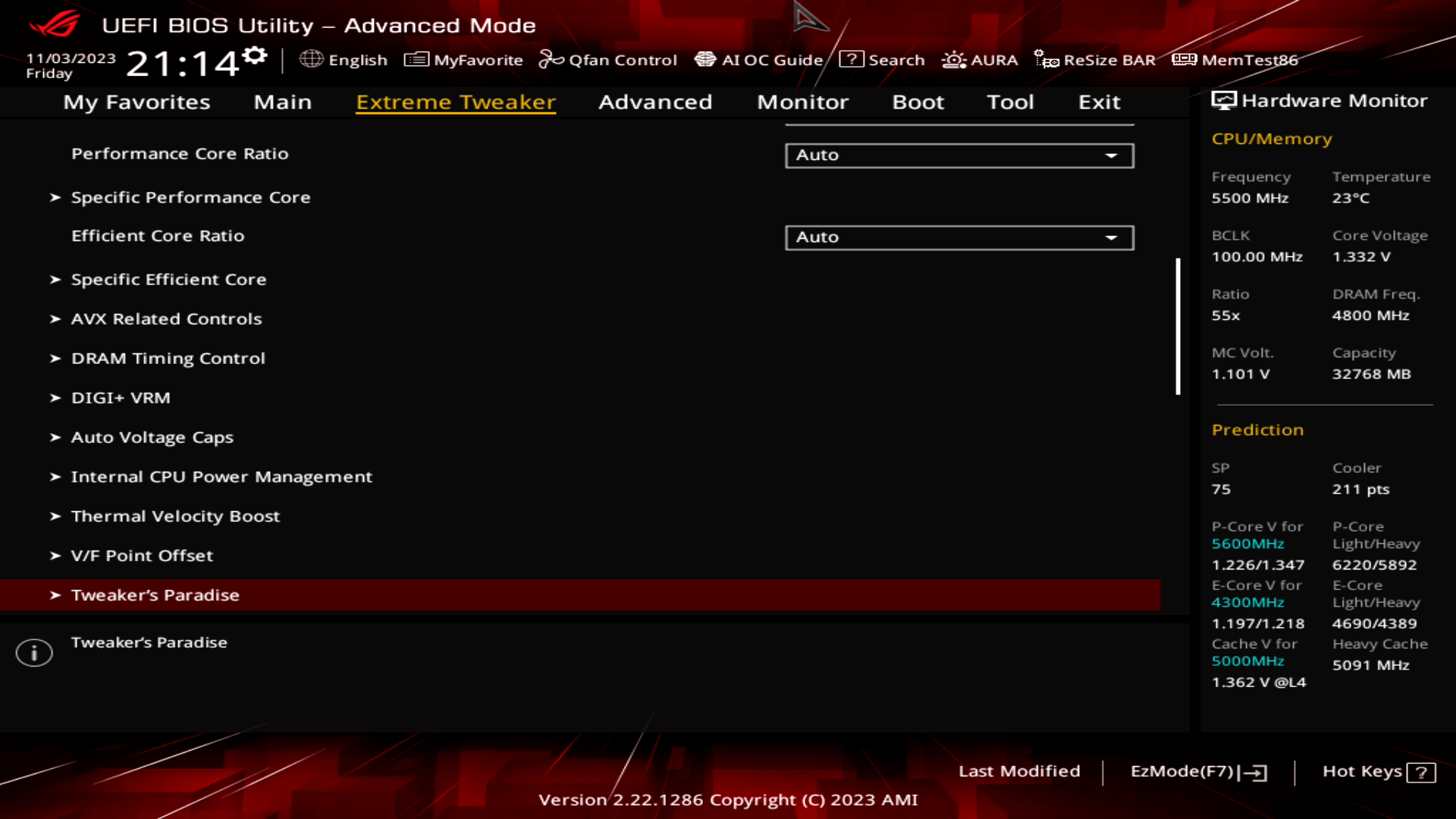
Task: Open Qfan Control fan tuning
Action: pyautogui.click(x=609, y=60)
